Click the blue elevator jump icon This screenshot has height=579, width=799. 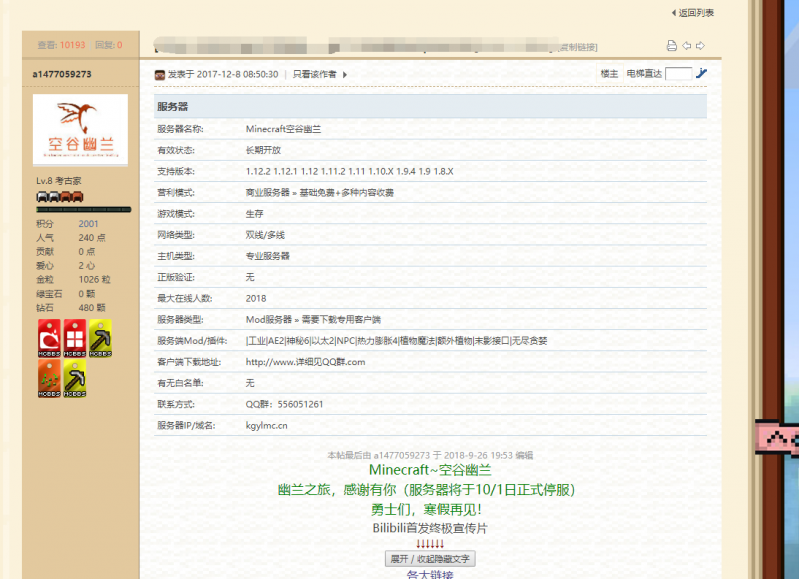point(701,74)
